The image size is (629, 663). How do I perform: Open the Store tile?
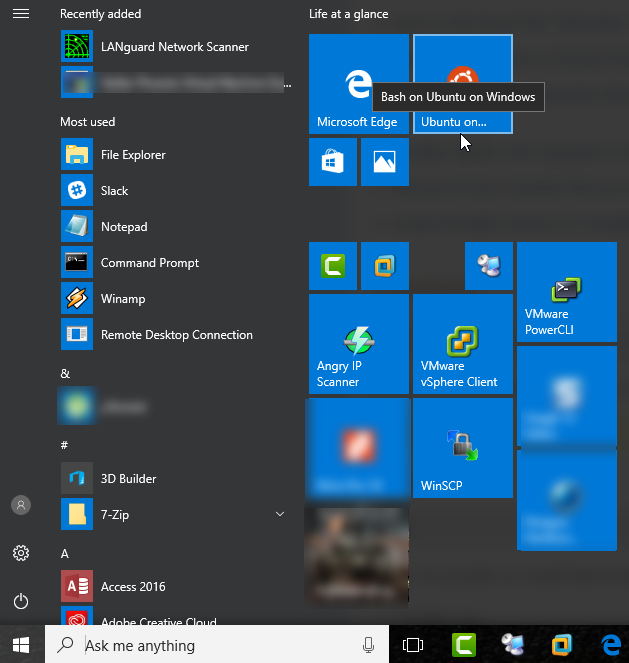coord(333,162)
